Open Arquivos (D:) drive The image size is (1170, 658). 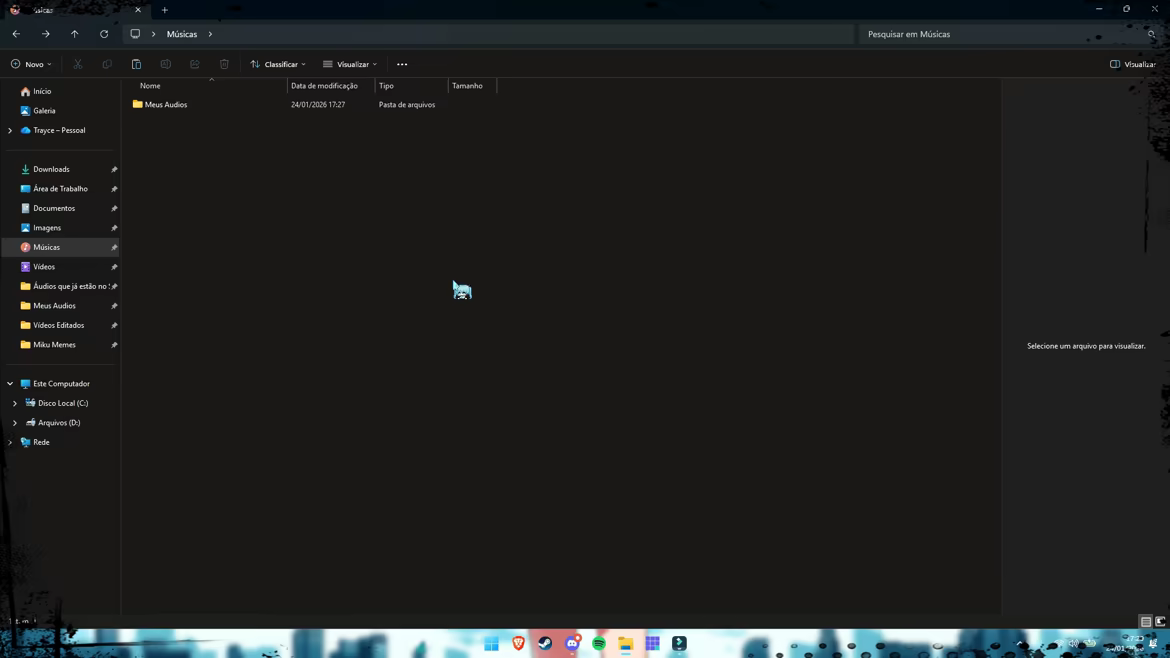[x=59, y=422]
